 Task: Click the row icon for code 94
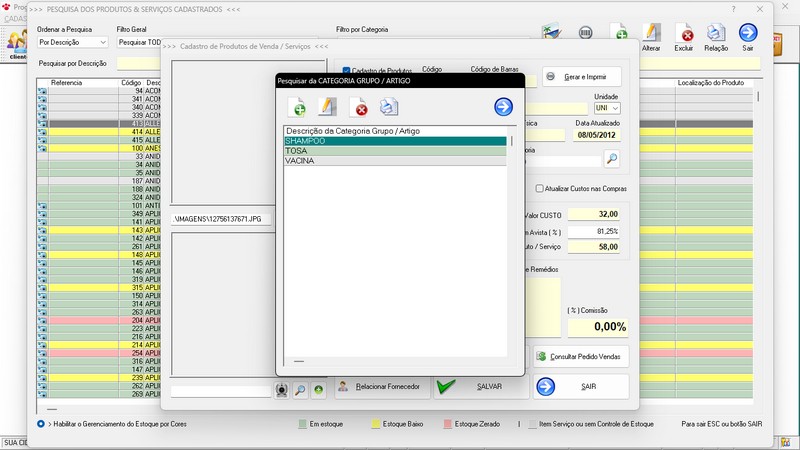coord(42,91)
